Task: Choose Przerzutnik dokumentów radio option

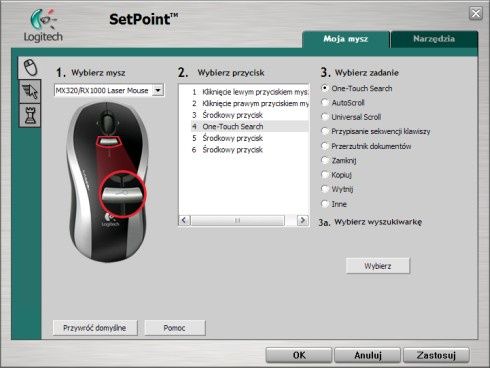Action: (325, 146)
